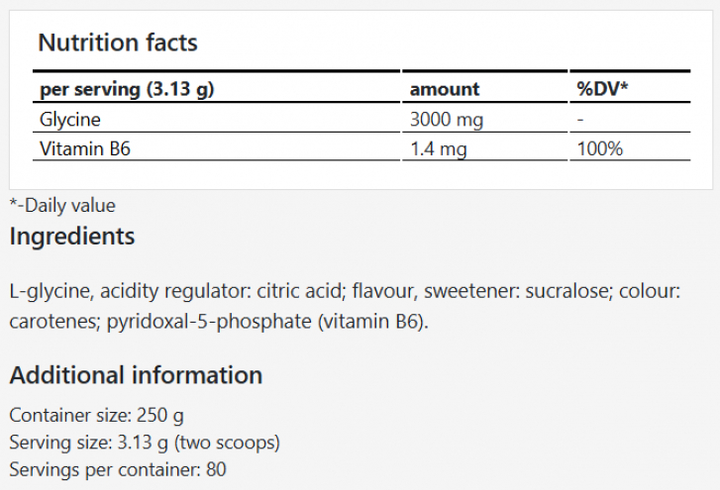Select the Glycine row label
Image resolution: width=720 pixels, height=490 pixels.
pos(69,119)
